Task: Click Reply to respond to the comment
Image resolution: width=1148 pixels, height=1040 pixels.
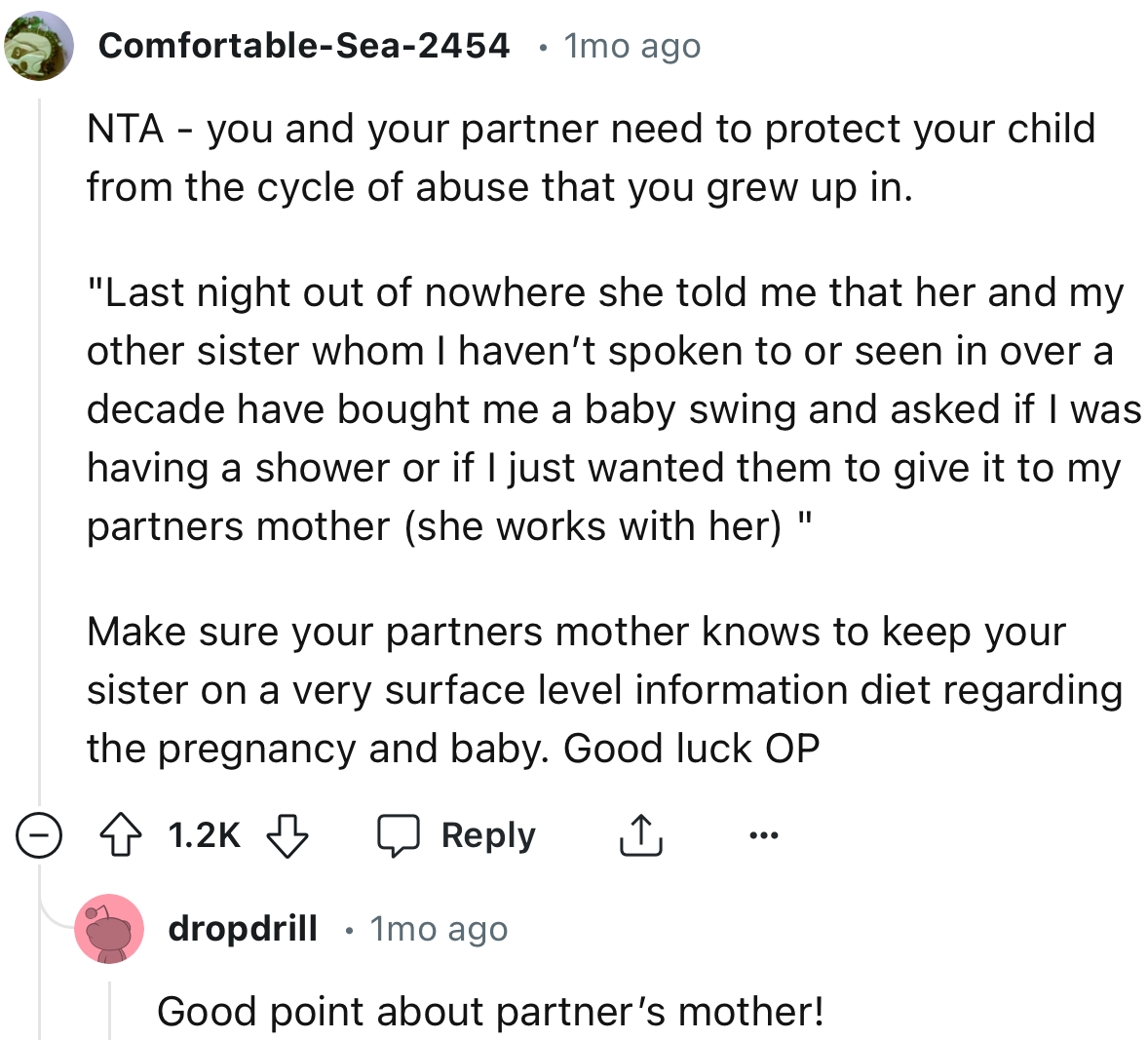Action: [489, 834]
